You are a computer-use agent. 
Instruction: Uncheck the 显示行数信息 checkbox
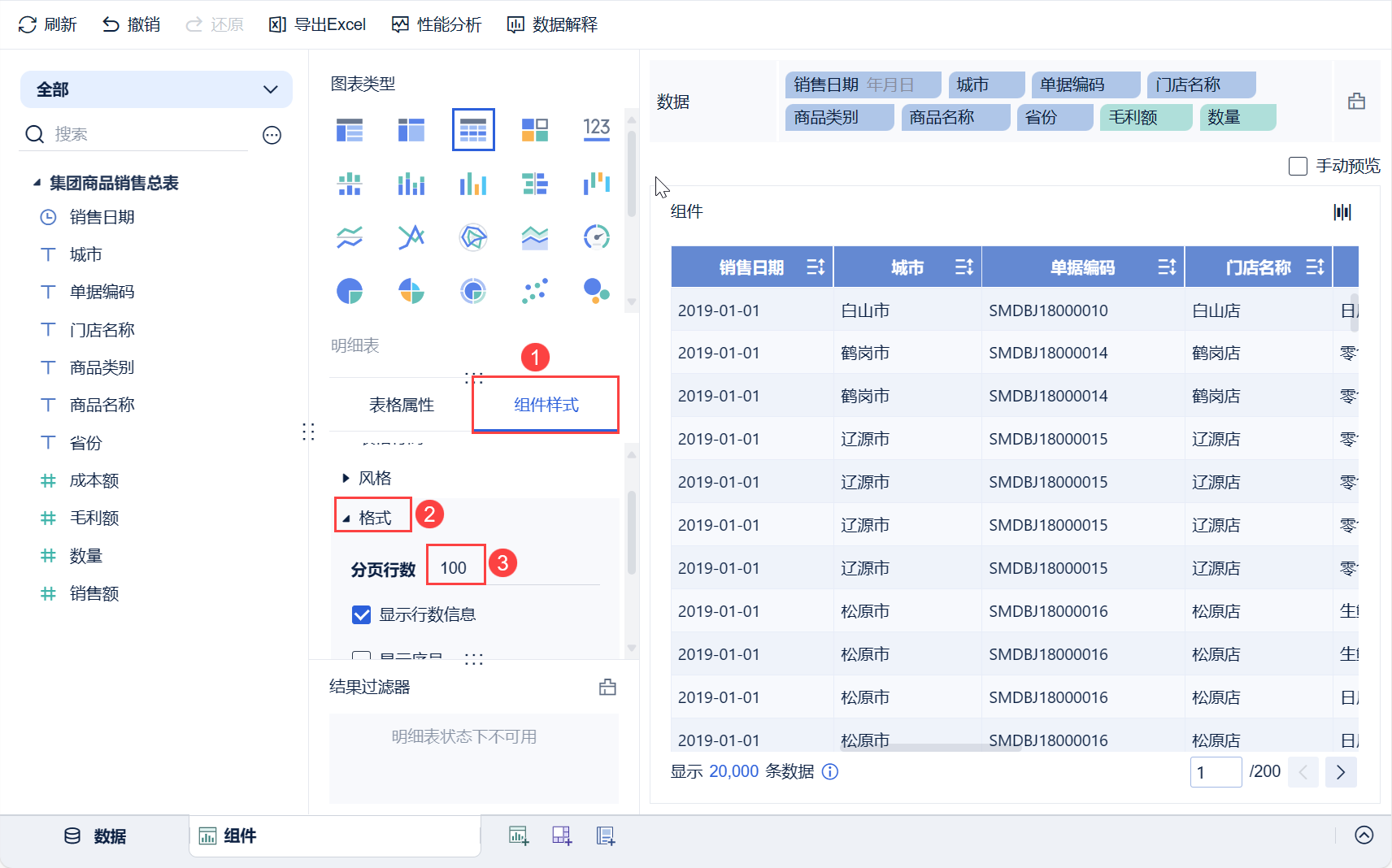click(x=362, y=614)
